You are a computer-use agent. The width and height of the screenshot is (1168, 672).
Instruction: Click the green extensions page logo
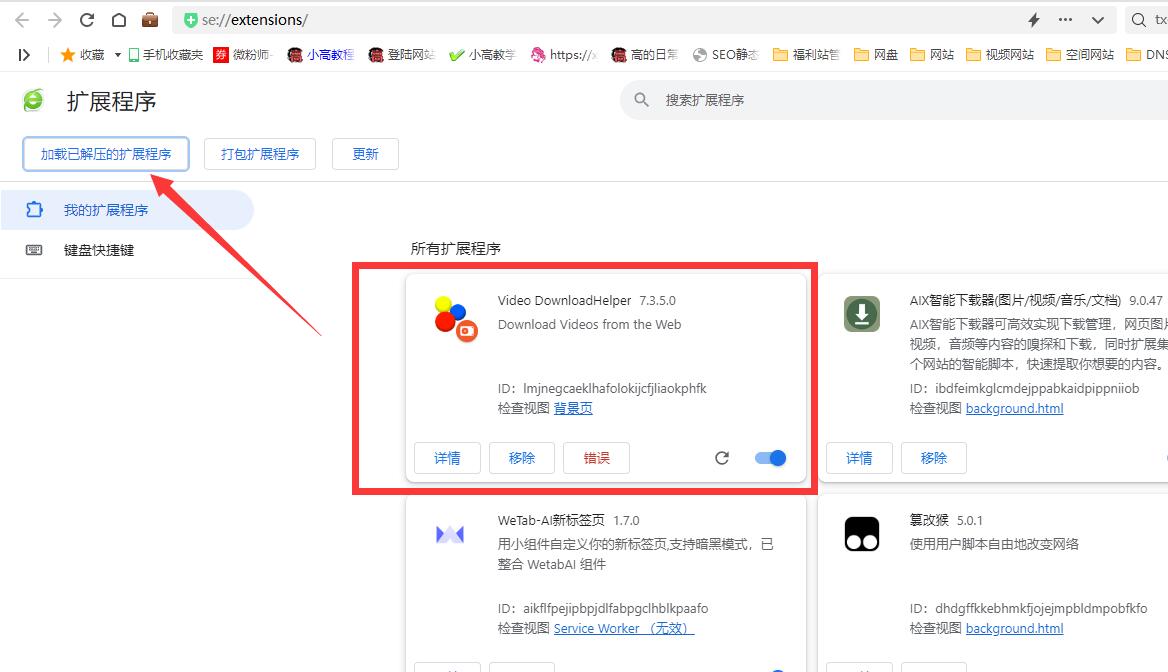[32, 100]
